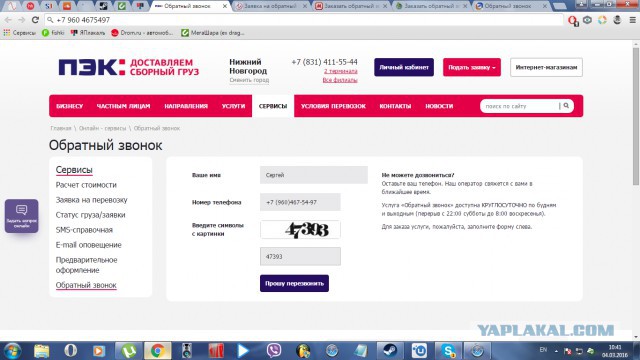Click Прошу перезвонить submit button

(294, 283)
